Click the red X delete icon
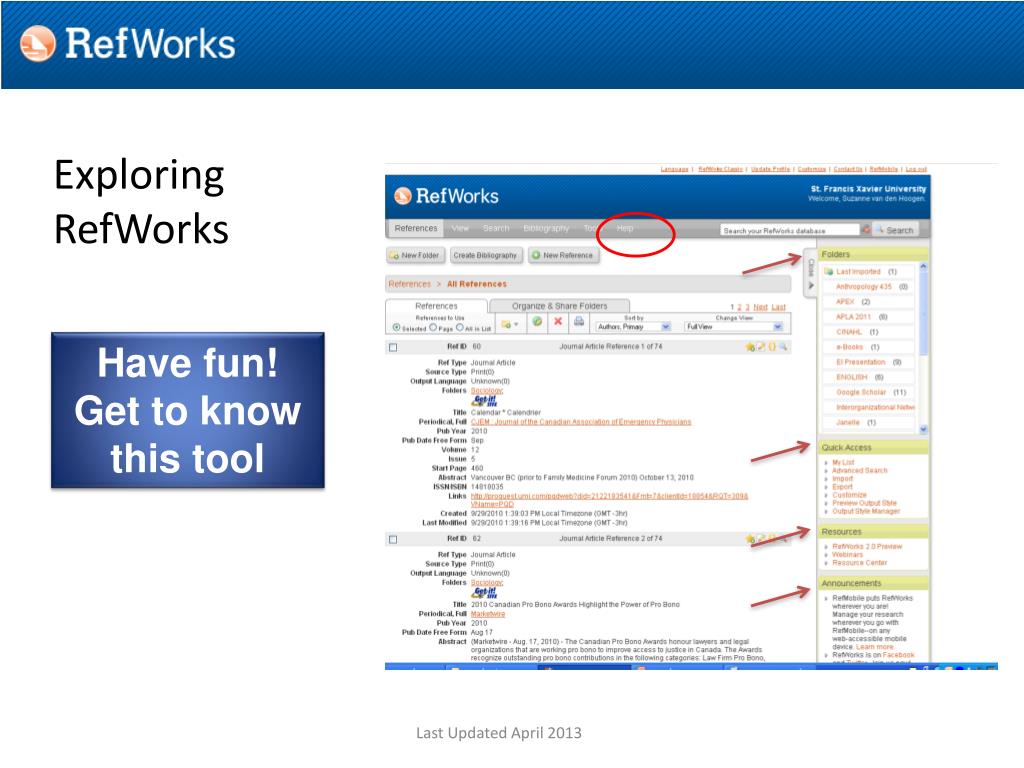Image resolution: width=1024 pixels, height=768 pixels. [558, 321]
